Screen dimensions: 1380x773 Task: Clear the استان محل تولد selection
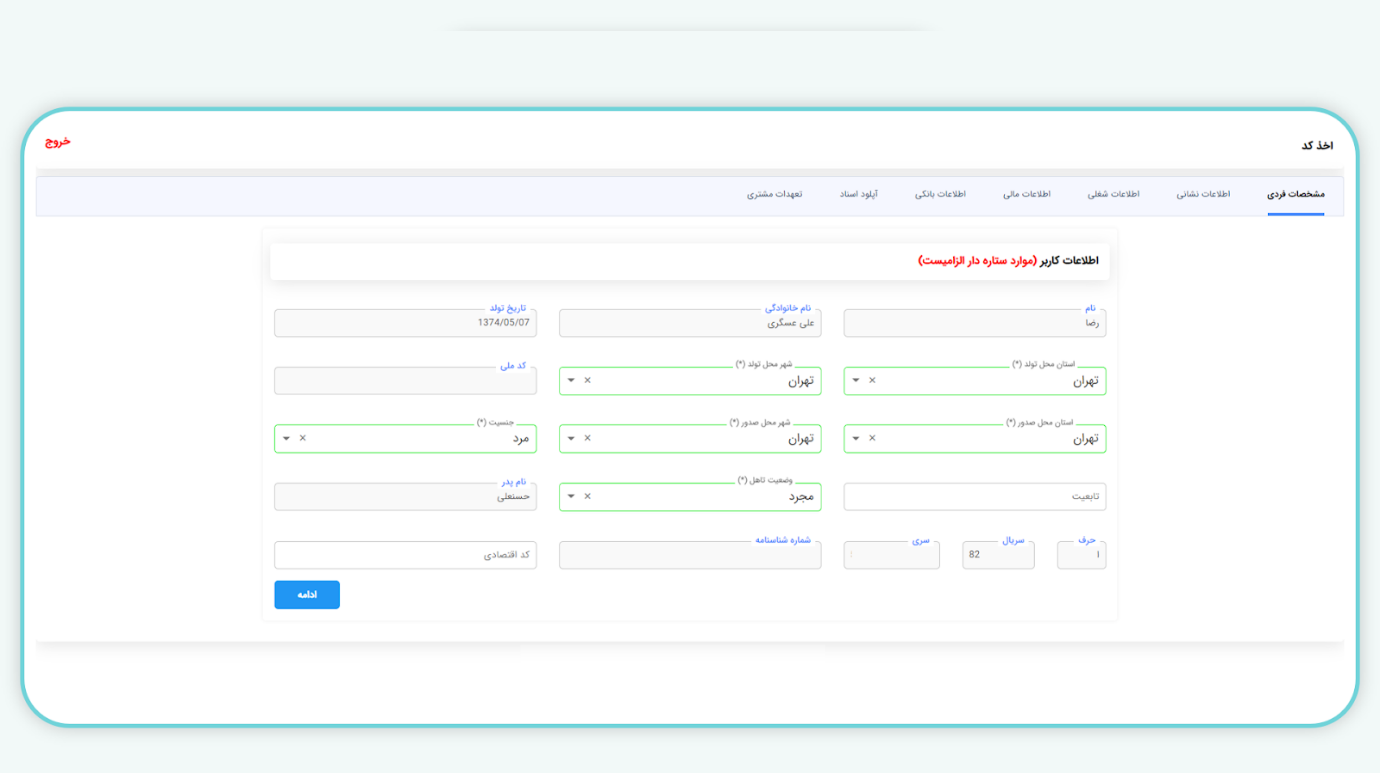tap(872, 381)
